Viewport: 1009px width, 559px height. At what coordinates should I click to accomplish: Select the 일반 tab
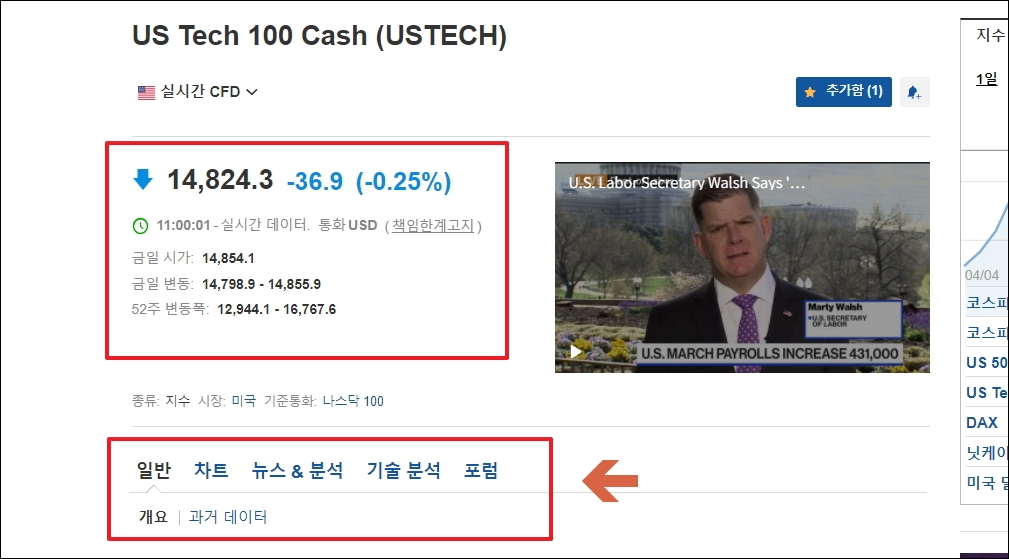pyautogui.click(x=154, y=470)
